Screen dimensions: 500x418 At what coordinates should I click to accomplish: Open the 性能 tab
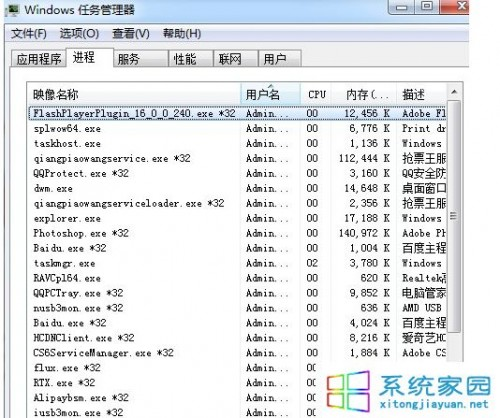pos(191,59)
